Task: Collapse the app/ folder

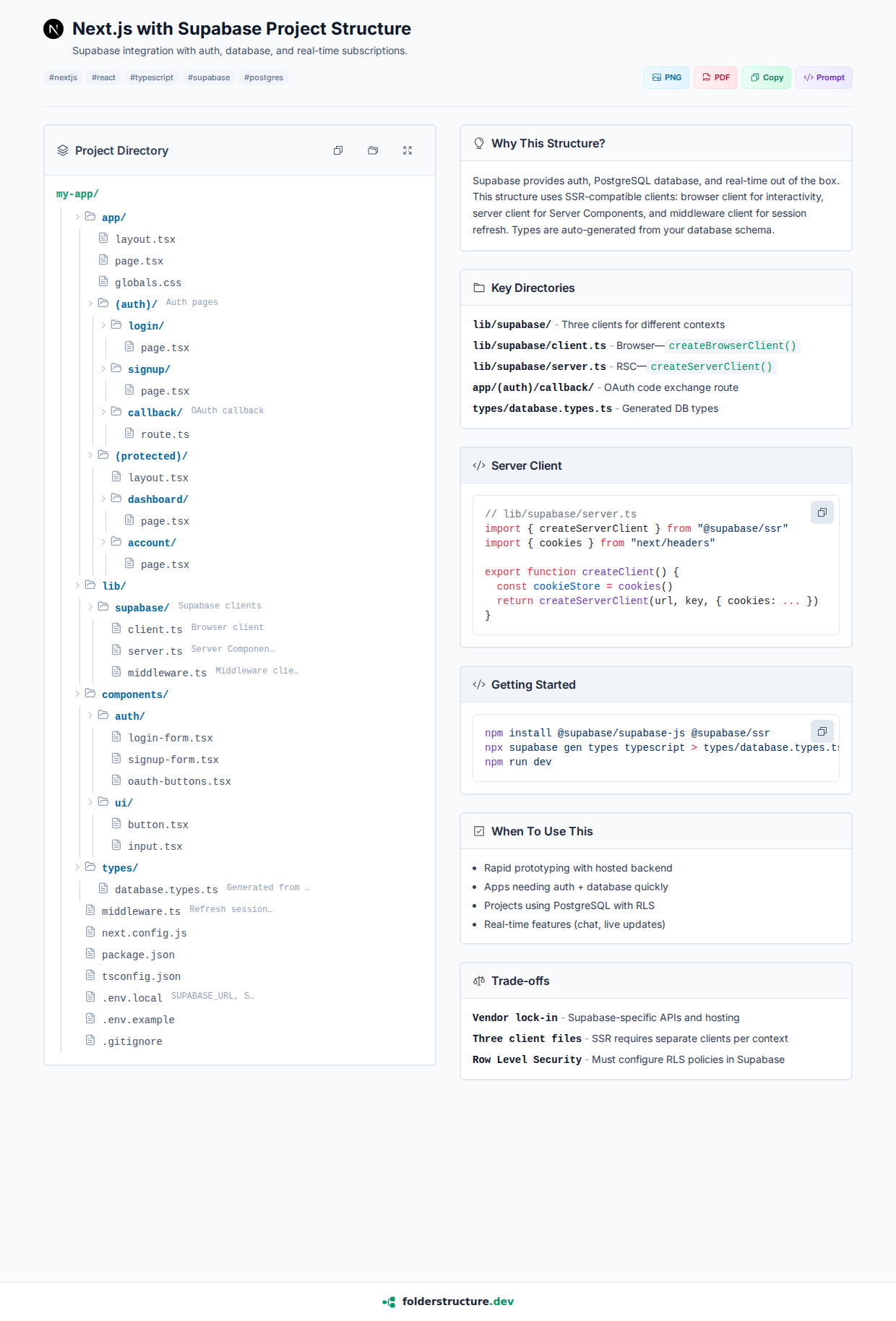Action: [x=77, y=217]
